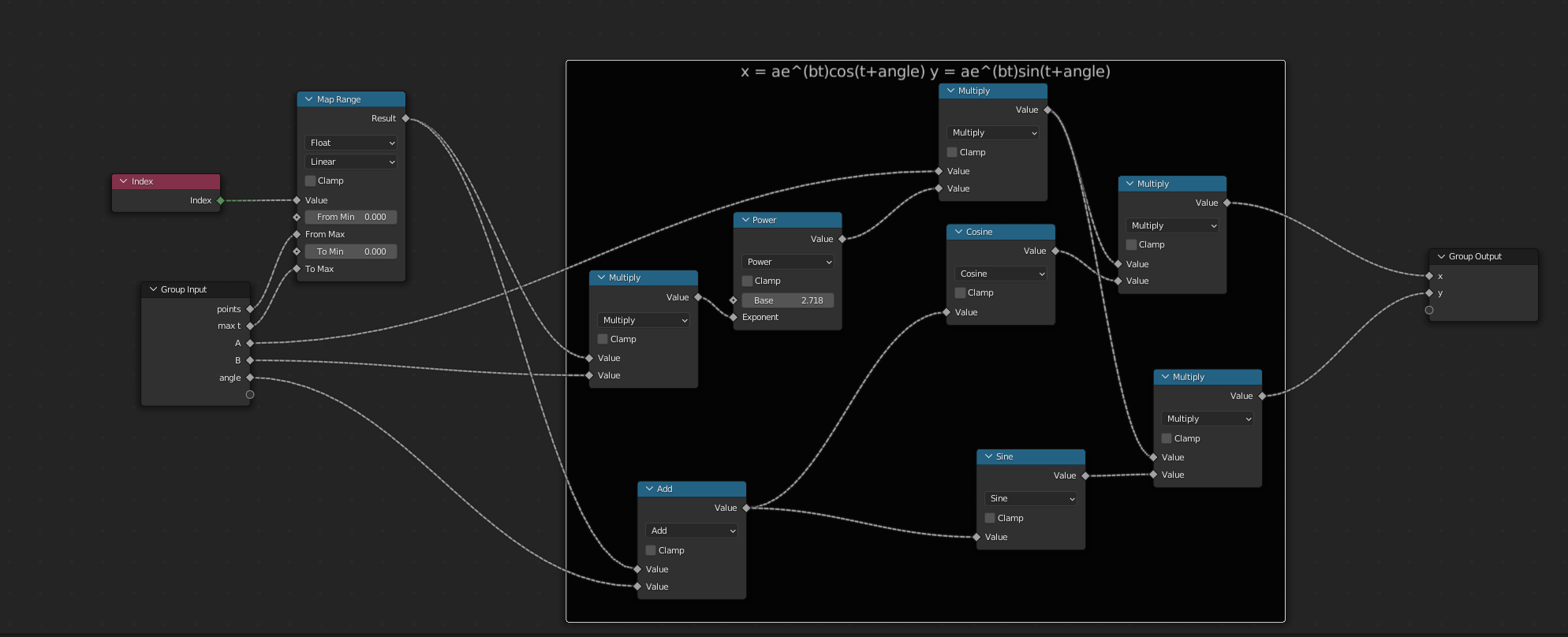Click the Base 2.718 value field in Power

click(788, 300)
